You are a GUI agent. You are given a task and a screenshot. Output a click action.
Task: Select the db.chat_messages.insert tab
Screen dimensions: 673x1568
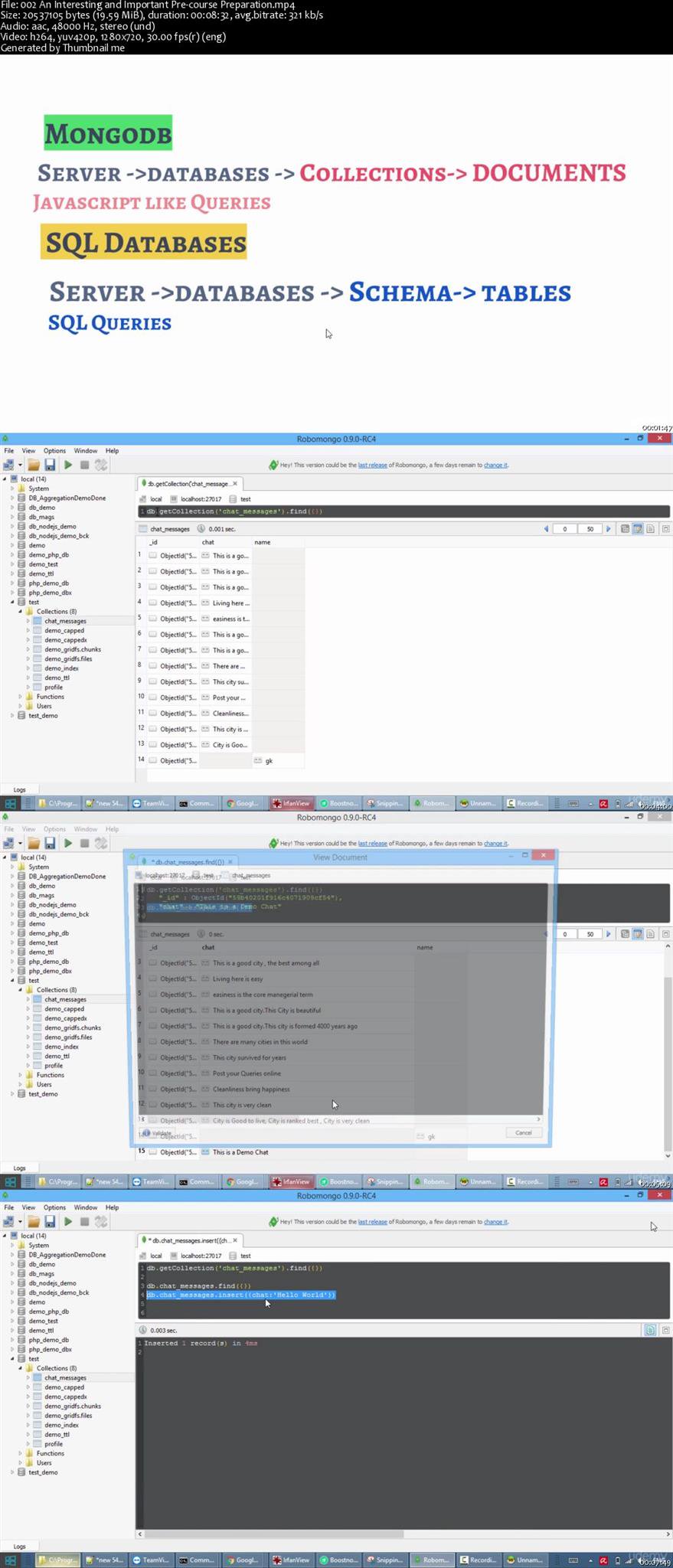190,1240
